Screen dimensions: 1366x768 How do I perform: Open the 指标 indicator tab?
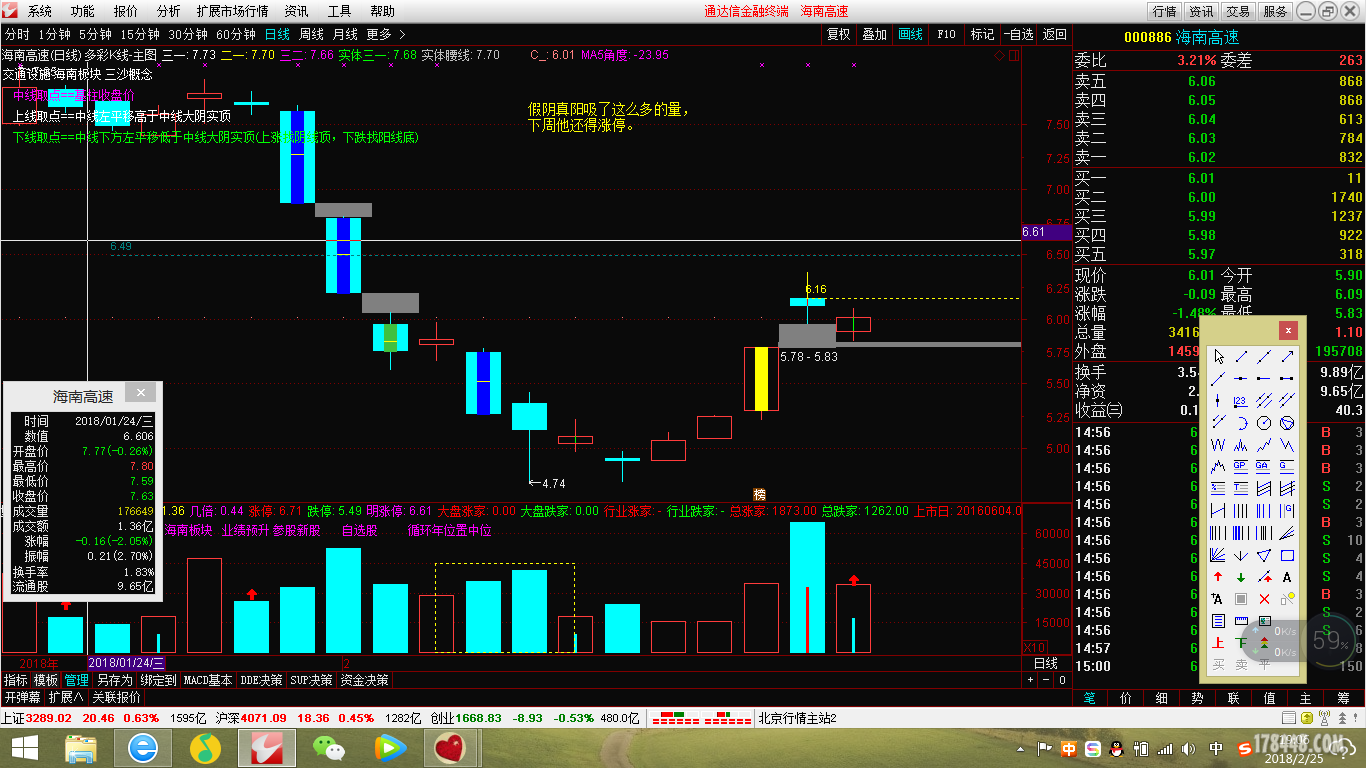click(16, 680)
